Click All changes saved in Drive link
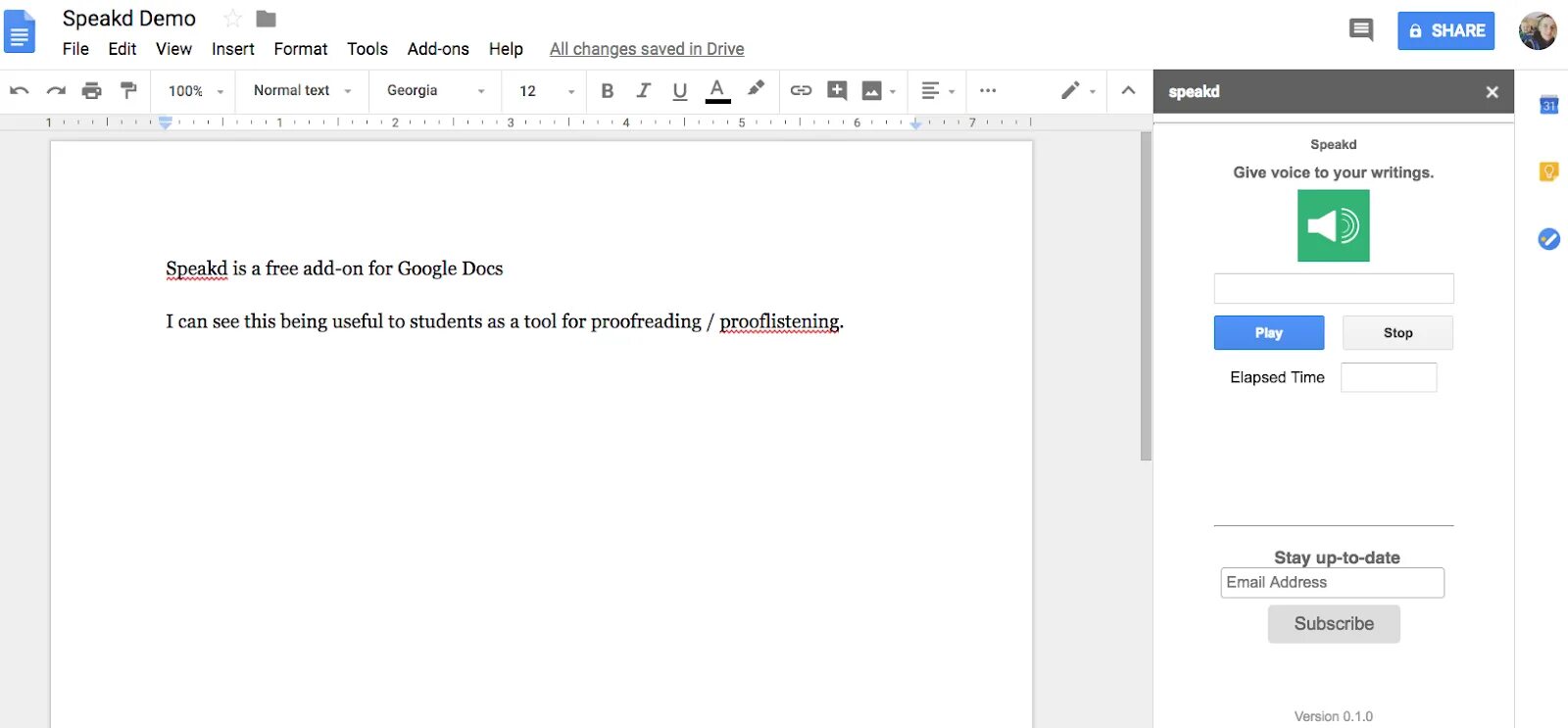This screenshot has height=728, width=1568. (x=647, y=49)
